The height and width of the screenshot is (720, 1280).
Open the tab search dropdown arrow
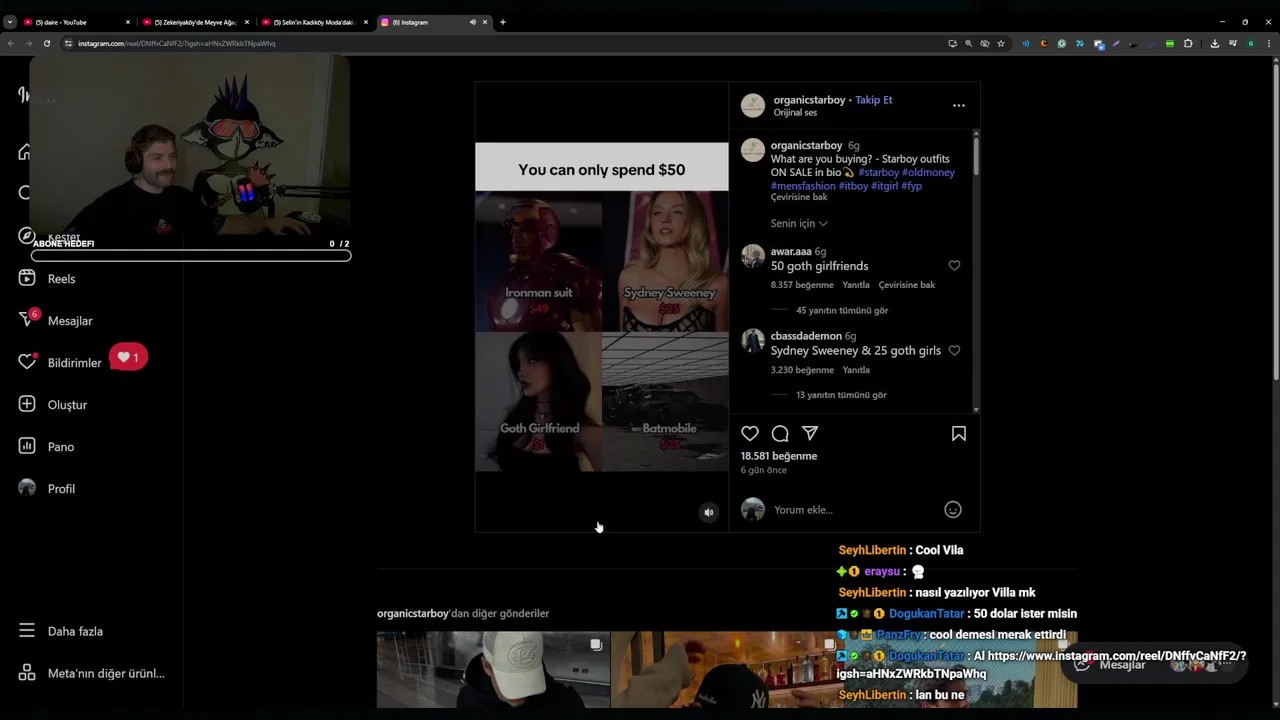(10, 22)
